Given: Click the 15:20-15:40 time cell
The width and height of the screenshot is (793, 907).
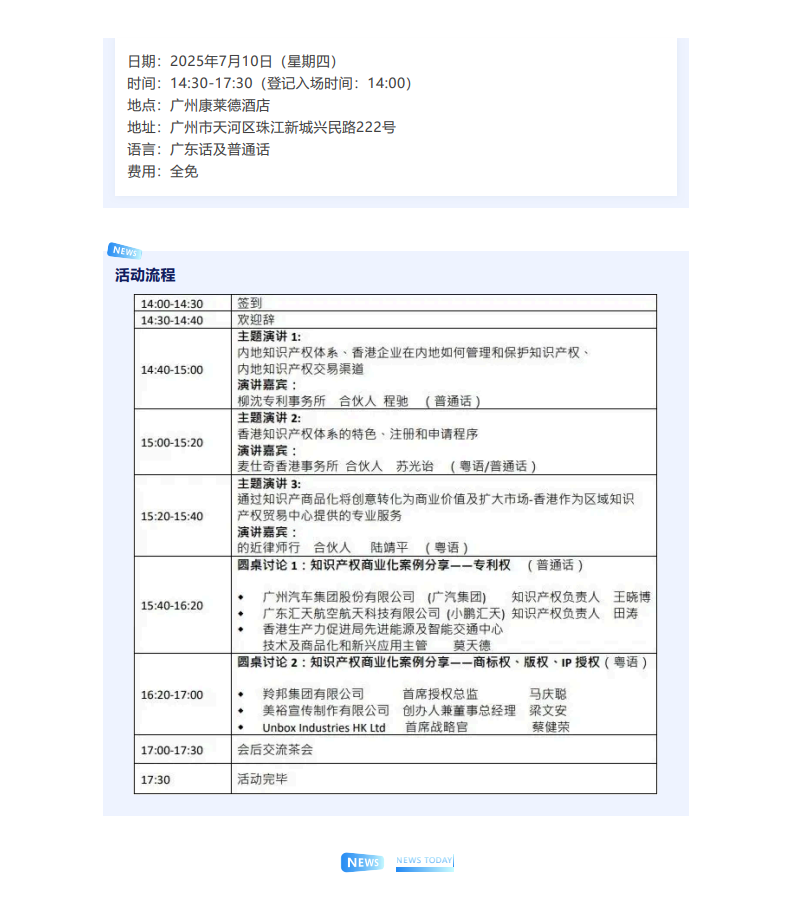Looking at the screenshot, I should pyautogui.click(x=183, y=516).
